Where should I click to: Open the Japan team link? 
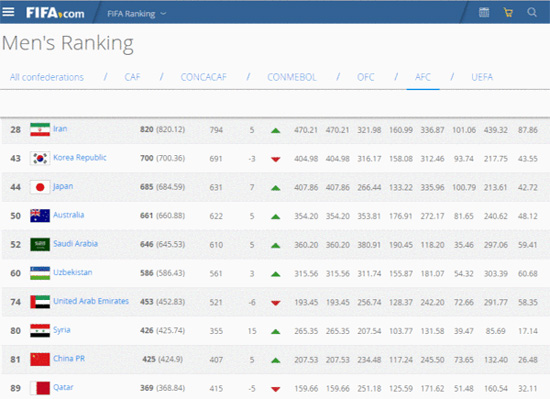63,187
